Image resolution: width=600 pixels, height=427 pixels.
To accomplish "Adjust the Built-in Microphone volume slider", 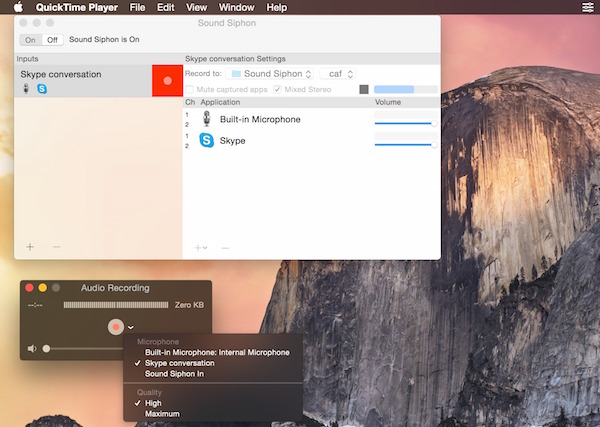I will point(406,123).
